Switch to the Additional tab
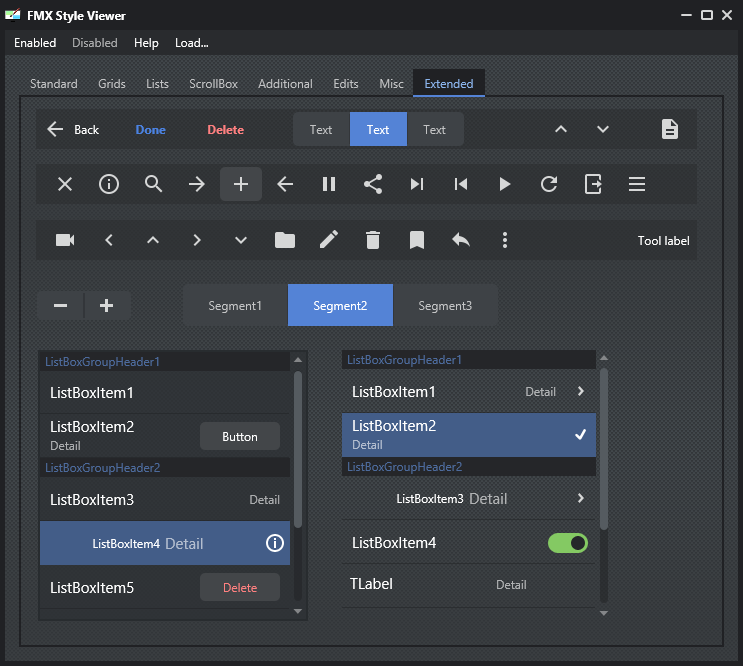The height and width of the screenshot is (666, 743). pos(285,84)
